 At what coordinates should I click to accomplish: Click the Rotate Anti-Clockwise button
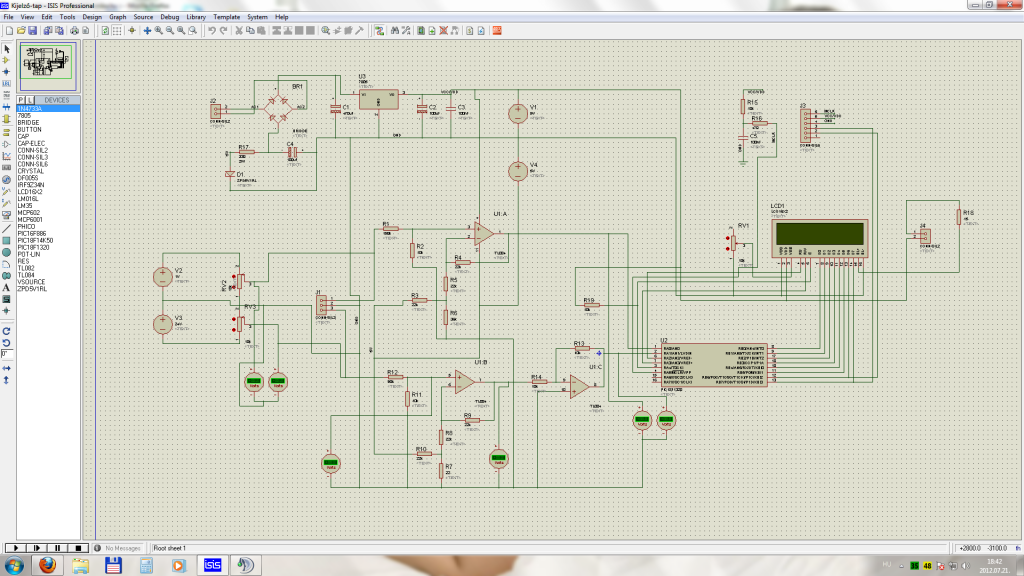(x=7, y=343)
